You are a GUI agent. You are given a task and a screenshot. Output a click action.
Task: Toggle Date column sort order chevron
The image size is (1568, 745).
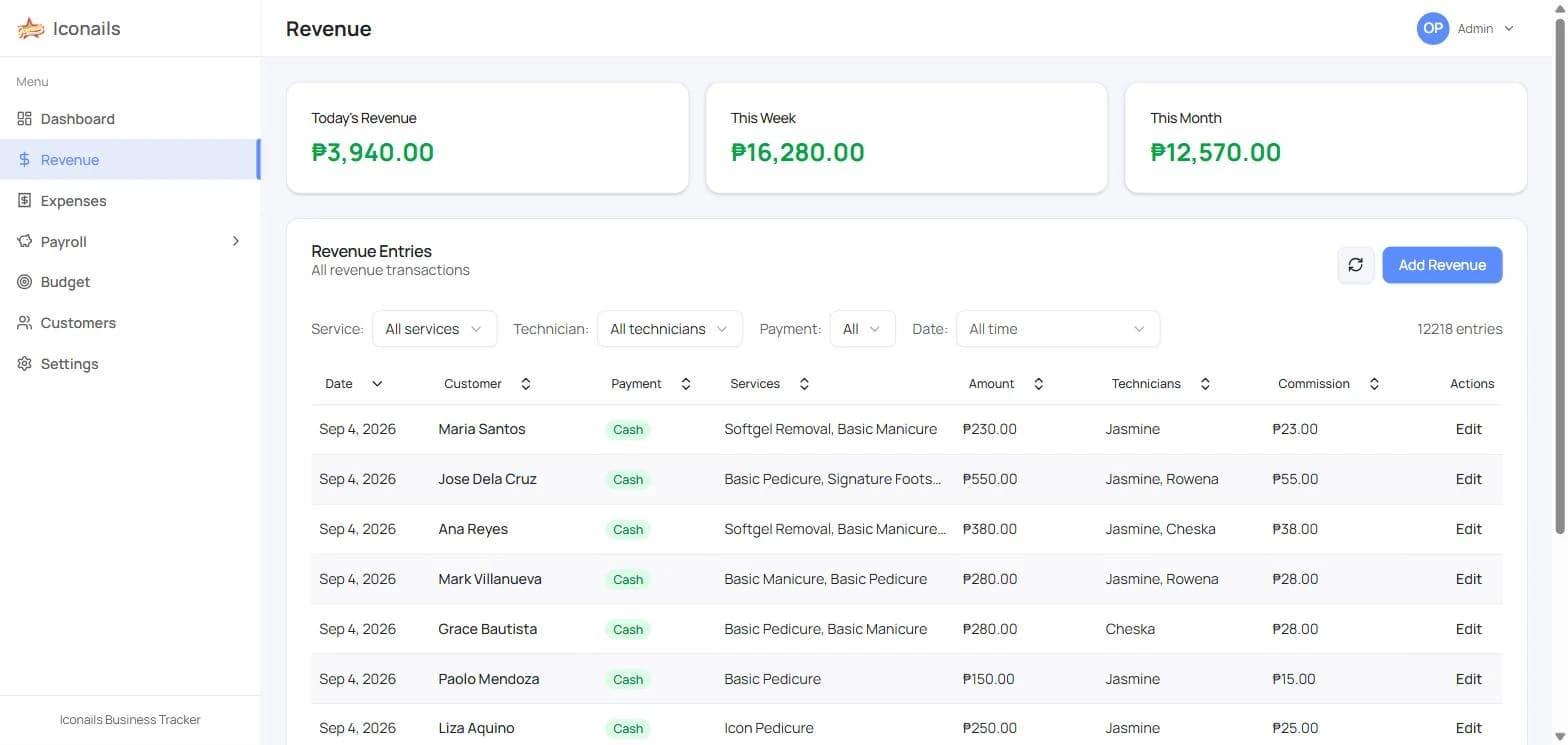point(377,384)
